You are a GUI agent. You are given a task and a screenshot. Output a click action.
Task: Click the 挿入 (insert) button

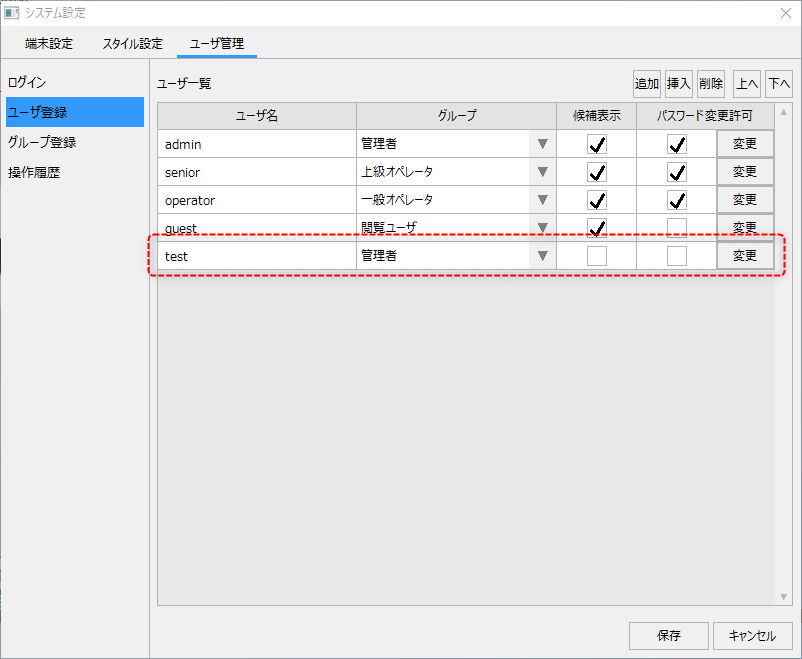coord(679,84)
